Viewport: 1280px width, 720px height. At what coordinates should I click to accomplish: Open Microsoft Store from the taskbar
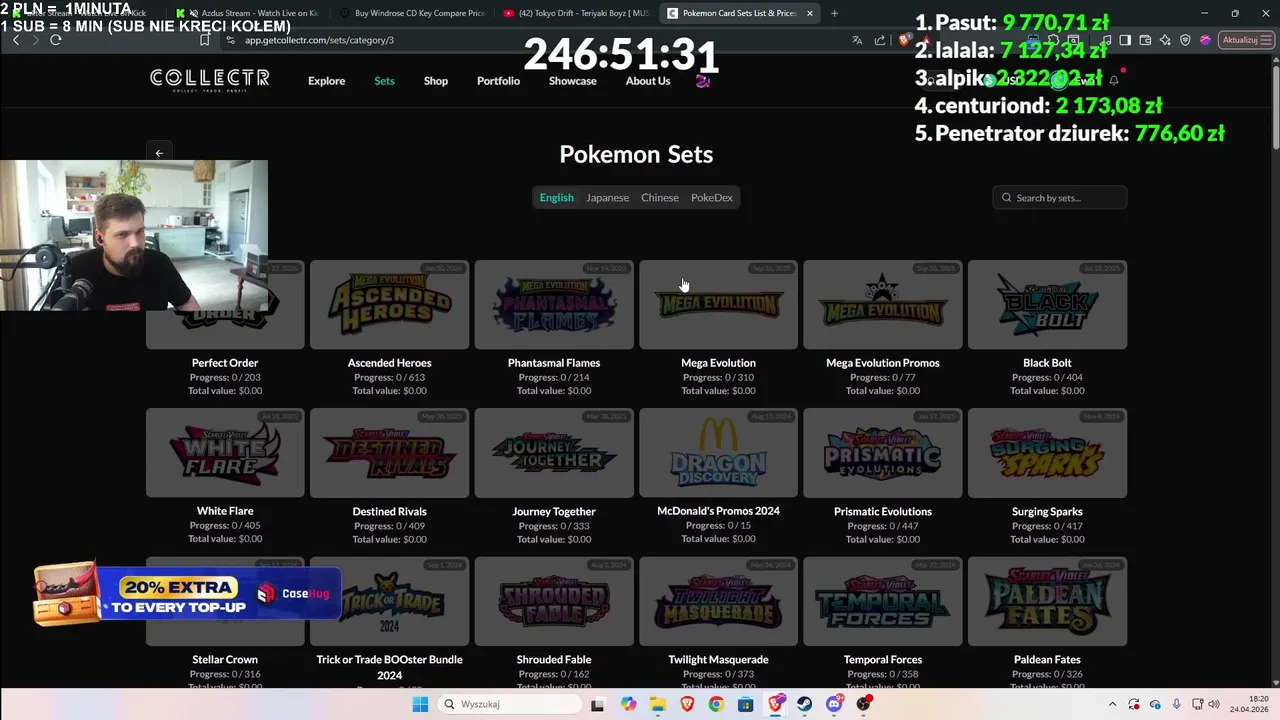click(746, 704)
